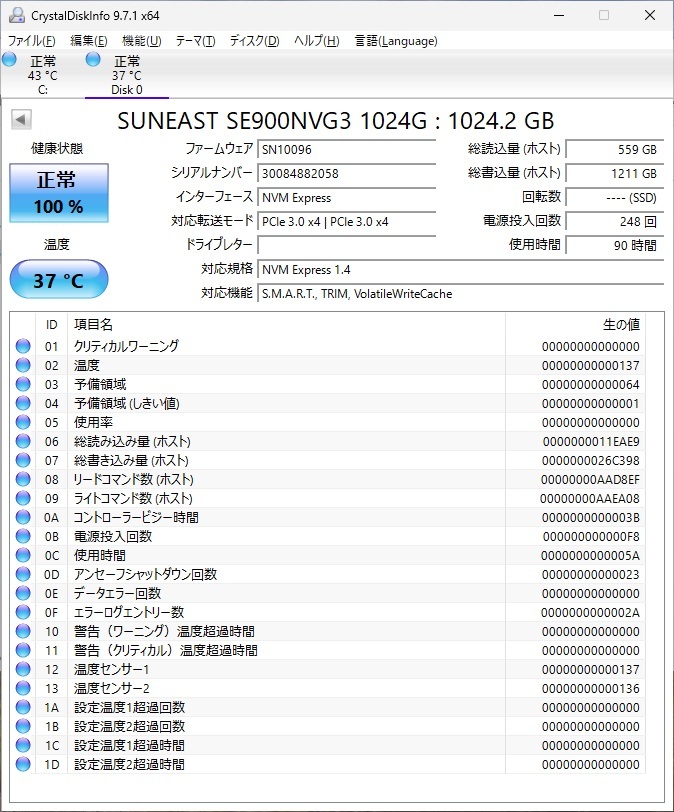This screenshot has height=812, width=674.
Task: Select the status orb of row 1A 設定温度1超過回数
Action: [23, 707]
